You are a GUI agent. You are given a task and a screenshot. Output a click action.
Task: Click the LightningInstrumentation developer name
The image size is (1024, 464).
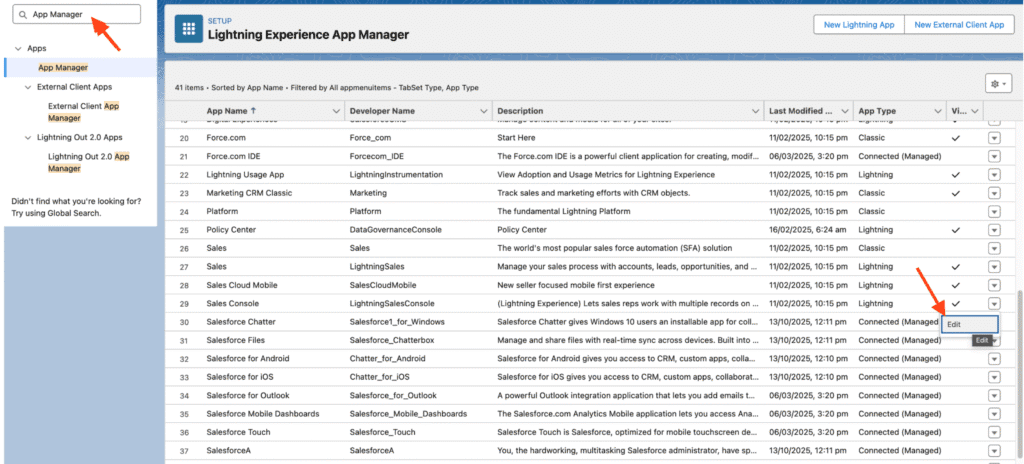click(396, 175)
